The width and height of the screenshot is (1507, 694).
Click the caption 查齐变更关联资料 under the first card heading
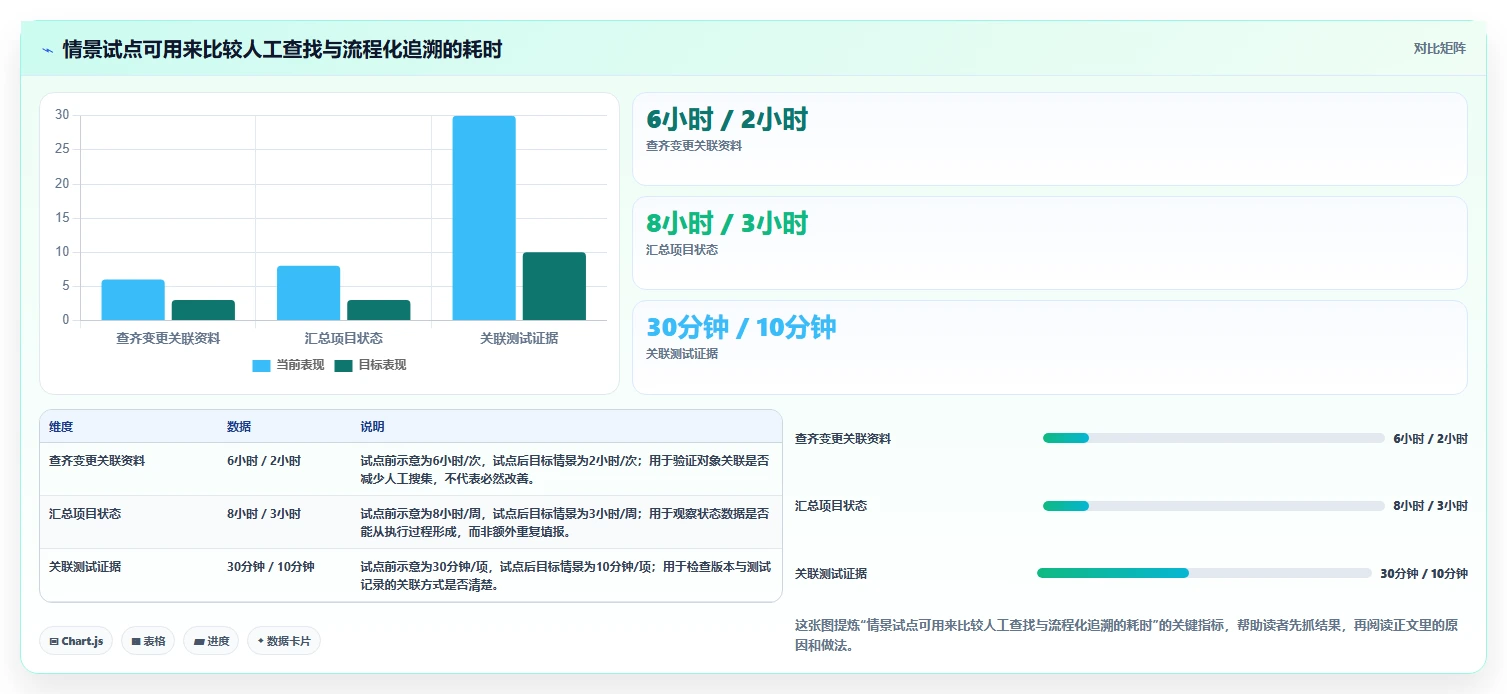(x=694, y=146)
